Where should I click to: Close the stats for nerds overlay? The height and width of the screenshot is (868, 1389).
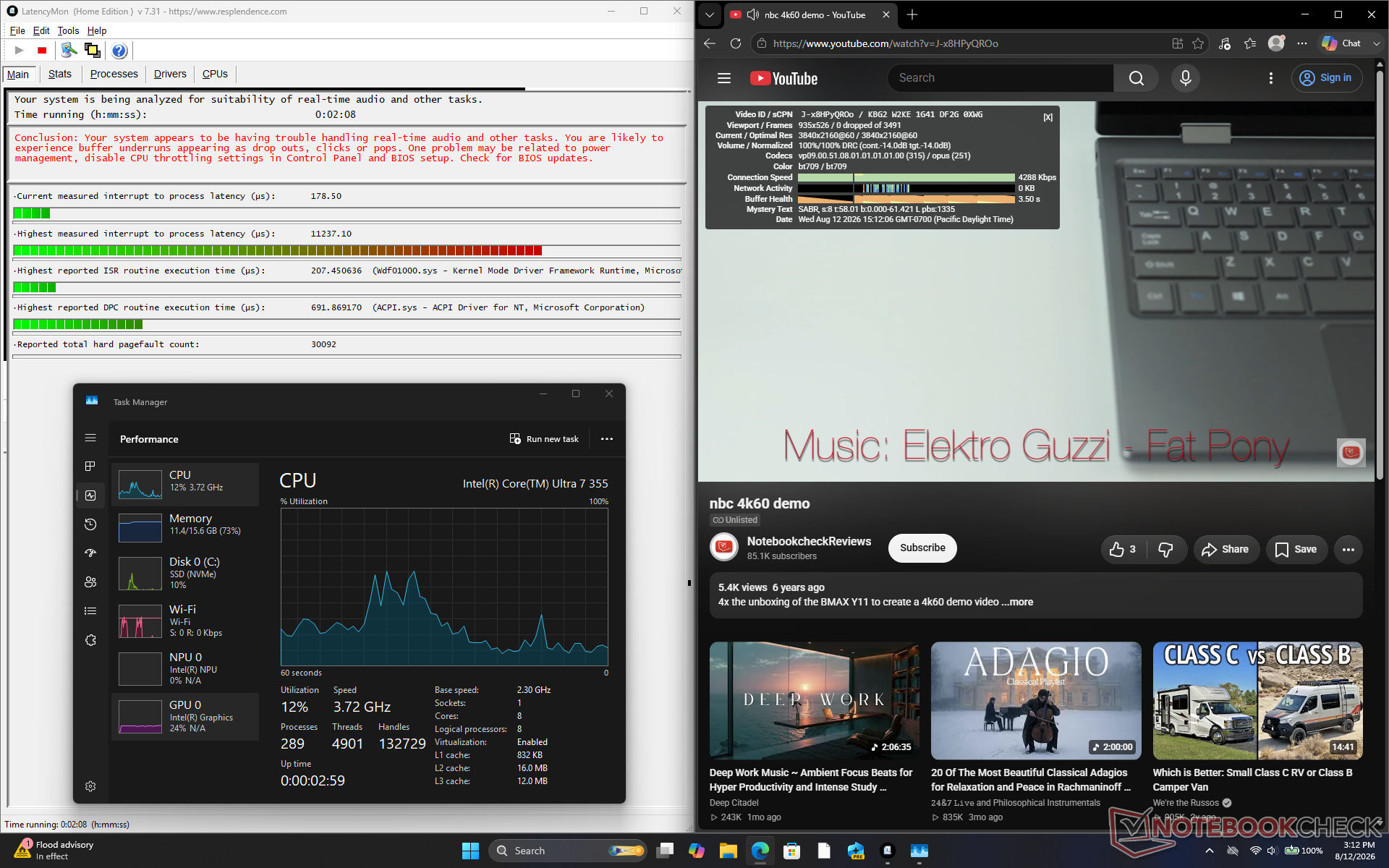tap(1048, 117)
